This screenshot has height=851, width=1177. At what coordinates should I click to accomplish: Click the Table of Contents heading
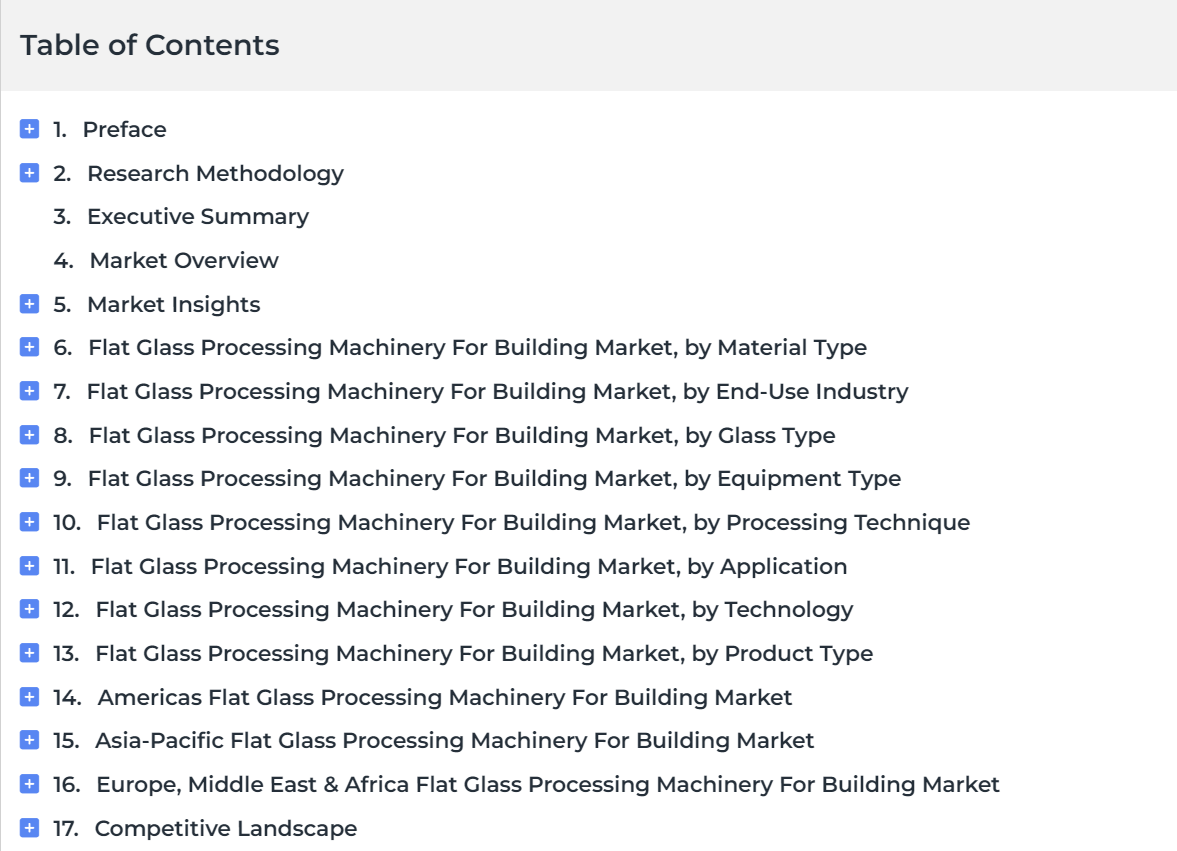(x=149, y=45)
